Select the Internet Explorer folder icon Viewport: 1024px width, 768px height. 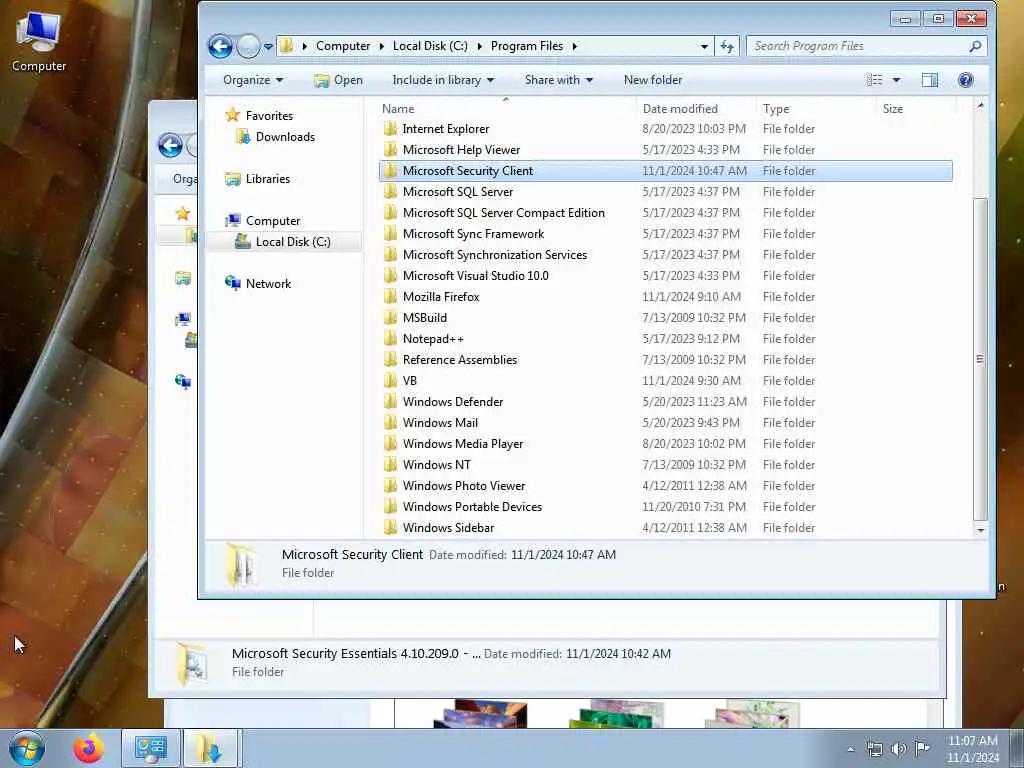tap(391, 129)
